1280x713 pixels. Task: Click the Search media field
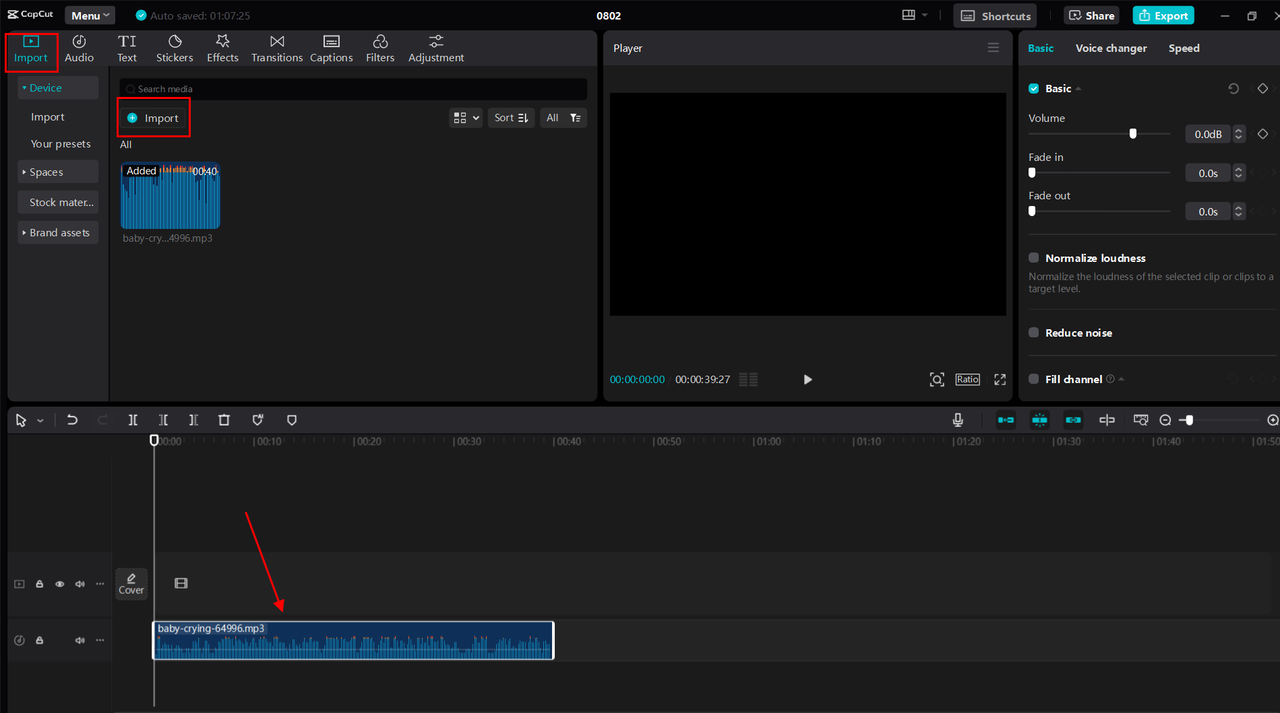tap(353, 89)
